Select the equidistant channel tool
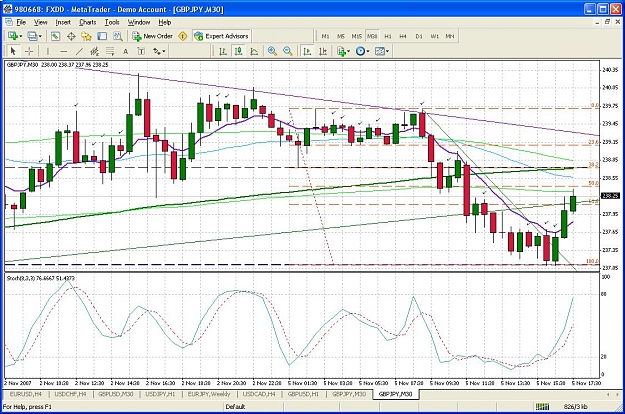 pyautogui.click(x=94, y=51)
